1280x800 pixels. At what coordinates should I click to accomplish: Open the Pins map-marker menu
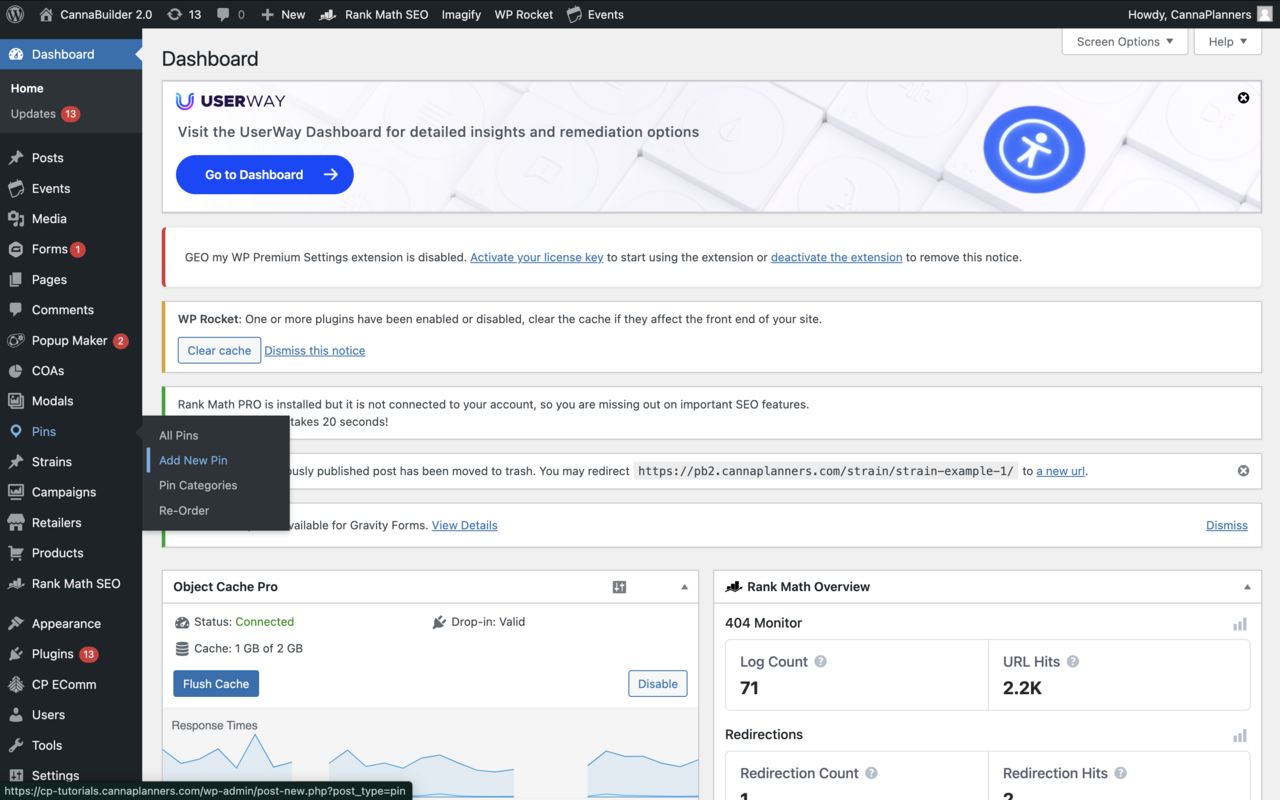(x=71, y=431)
